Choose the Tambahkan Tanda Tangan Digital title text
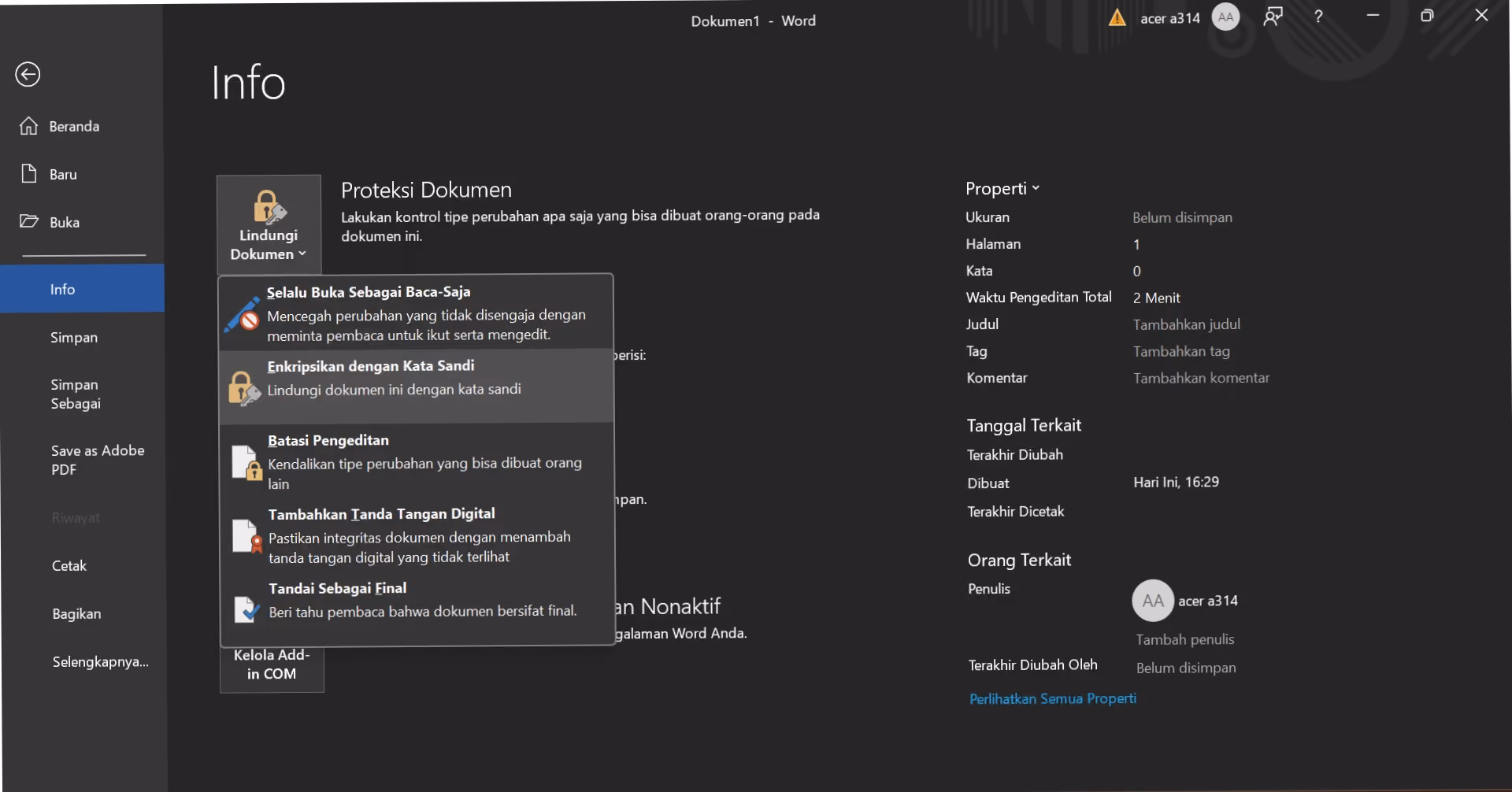Image resolution: width=1512 pixels, height=792 pixels. (x=382, y=514)
